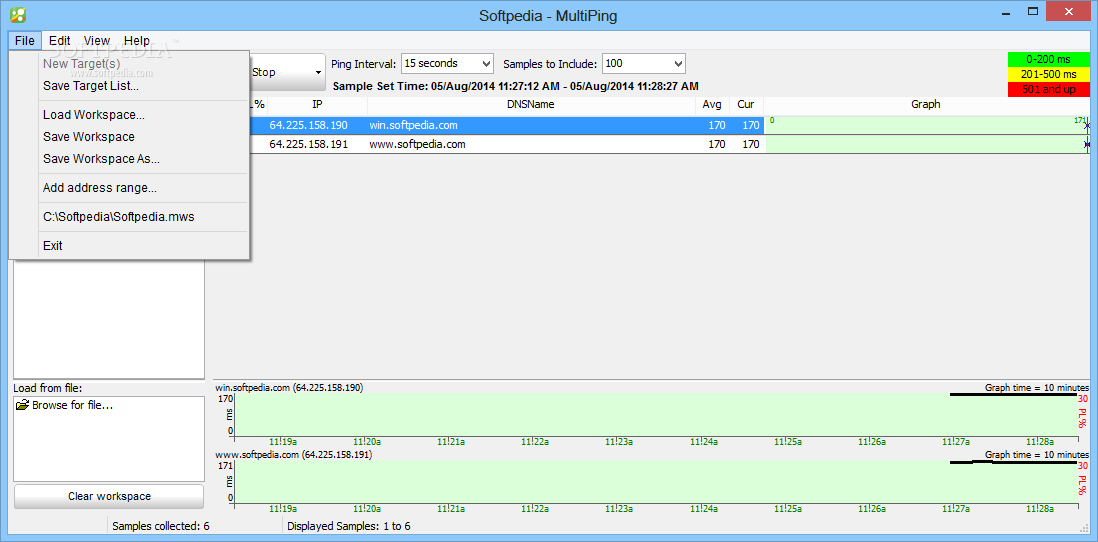Click the Clear workspace button
Screen dimensions: 1098x542
click(x=109, y=496)
